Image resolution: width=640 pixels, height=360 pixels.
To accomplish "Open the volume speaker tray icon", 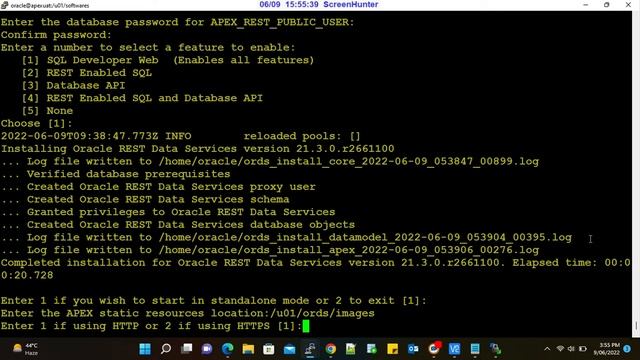I will [571, 349].
